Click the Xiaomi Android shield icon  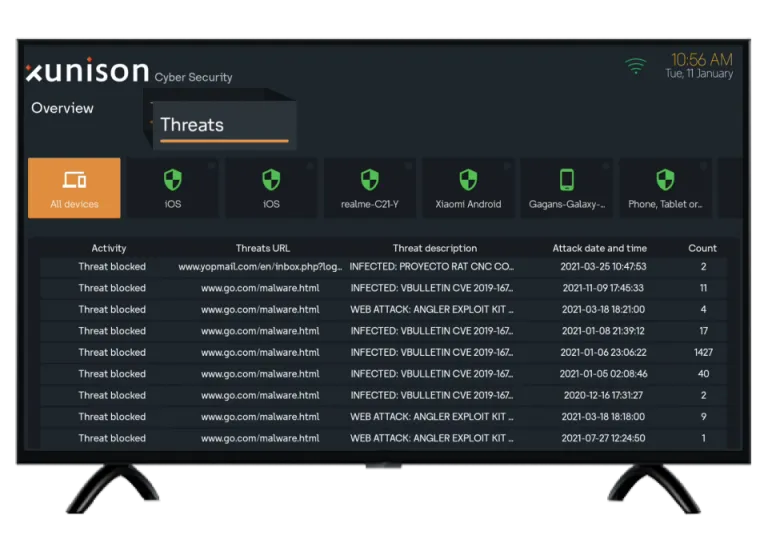(468, 180)
